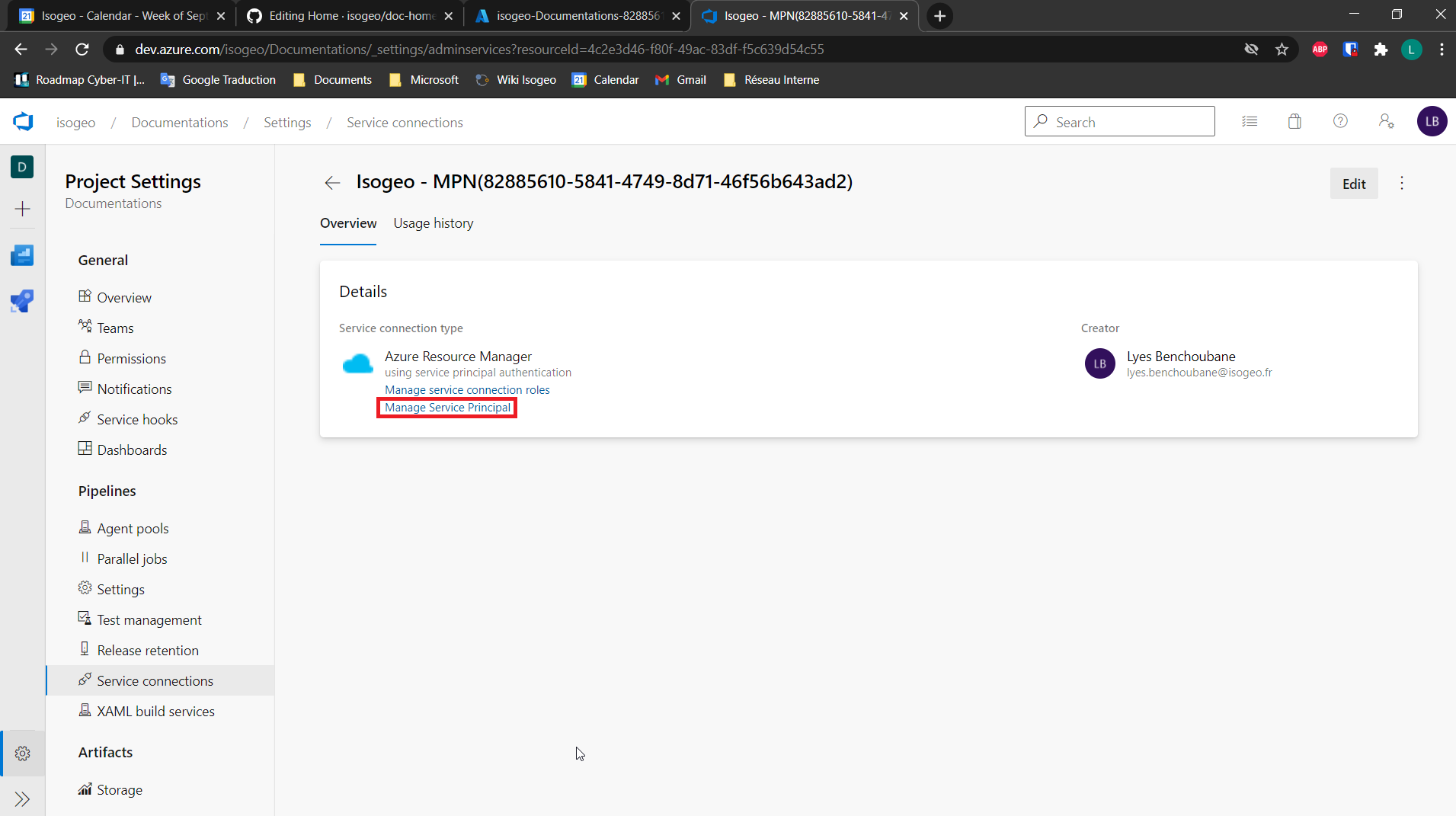Close the Editing Home browser tab
The width and height of the screenshot is (1456, 816).
pyautogui.click(x=449, y=16)
